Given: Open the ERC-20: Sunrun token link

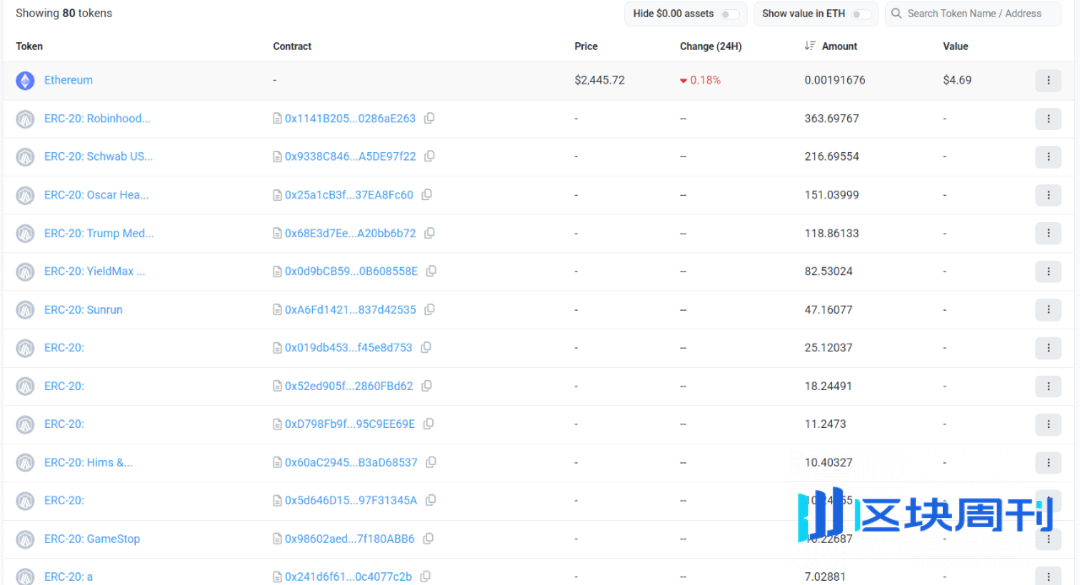Looking at the screenshot, I should point(83,309).
